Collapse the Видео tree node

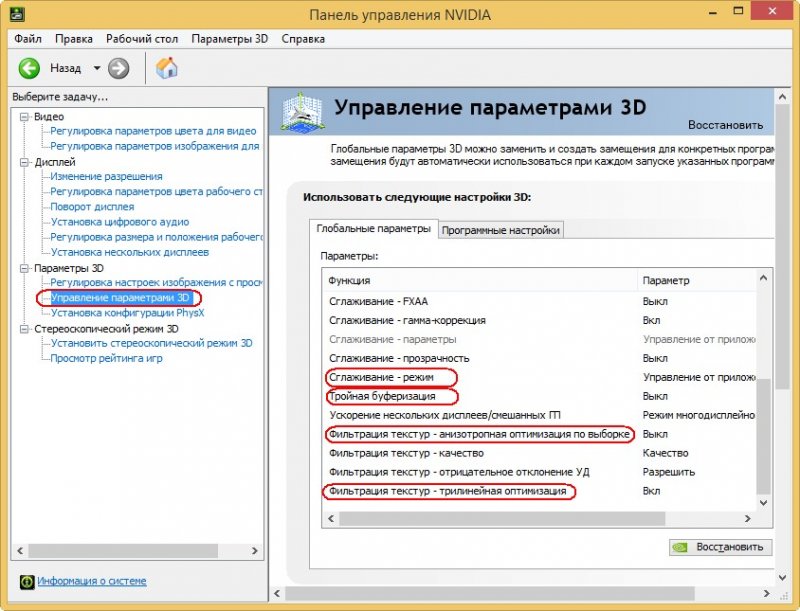[24, 117]
